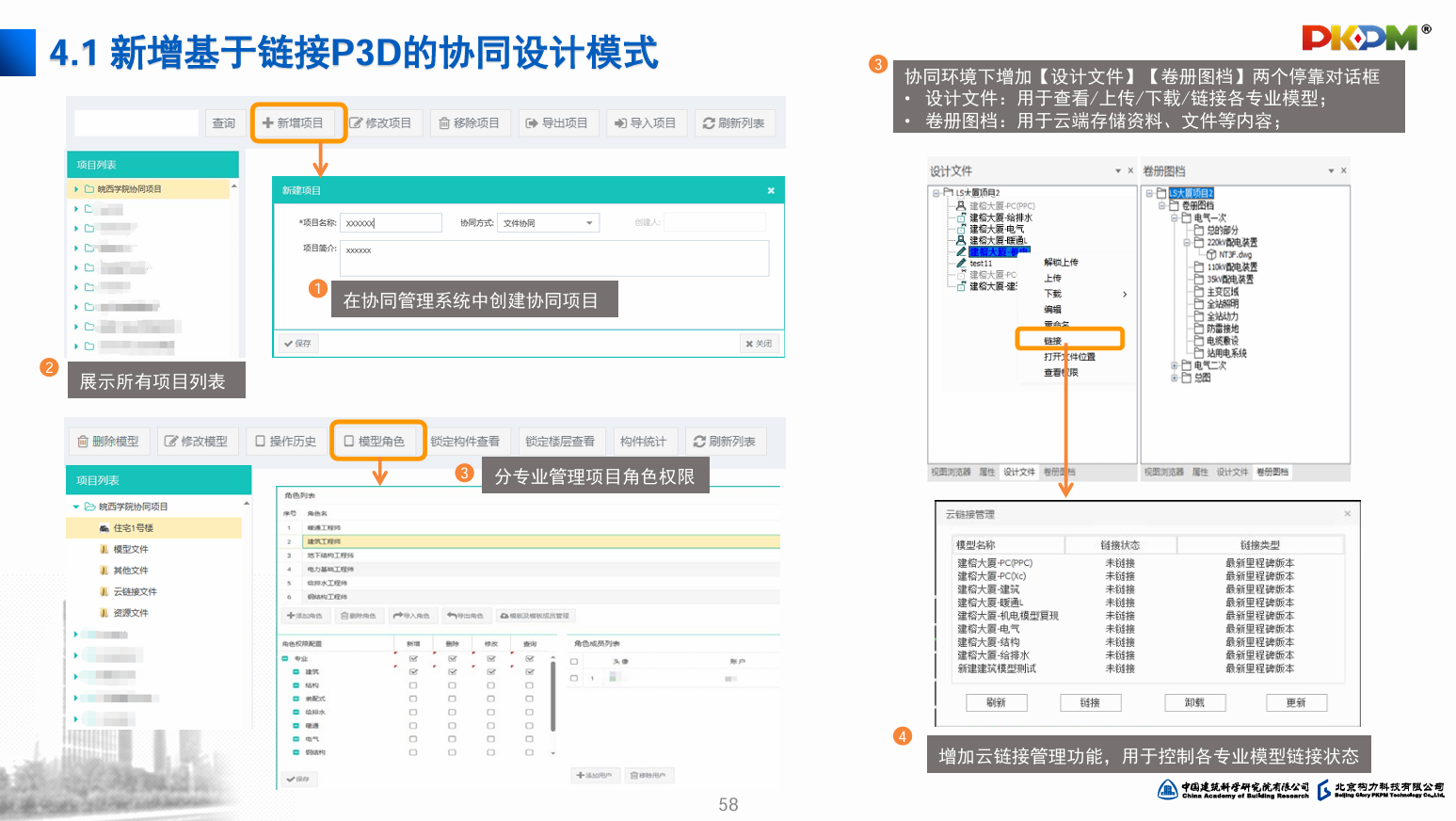This screenshot has width=1456, height=821.
Task: Select the 导入项目 import button
Action: [645, 123]
